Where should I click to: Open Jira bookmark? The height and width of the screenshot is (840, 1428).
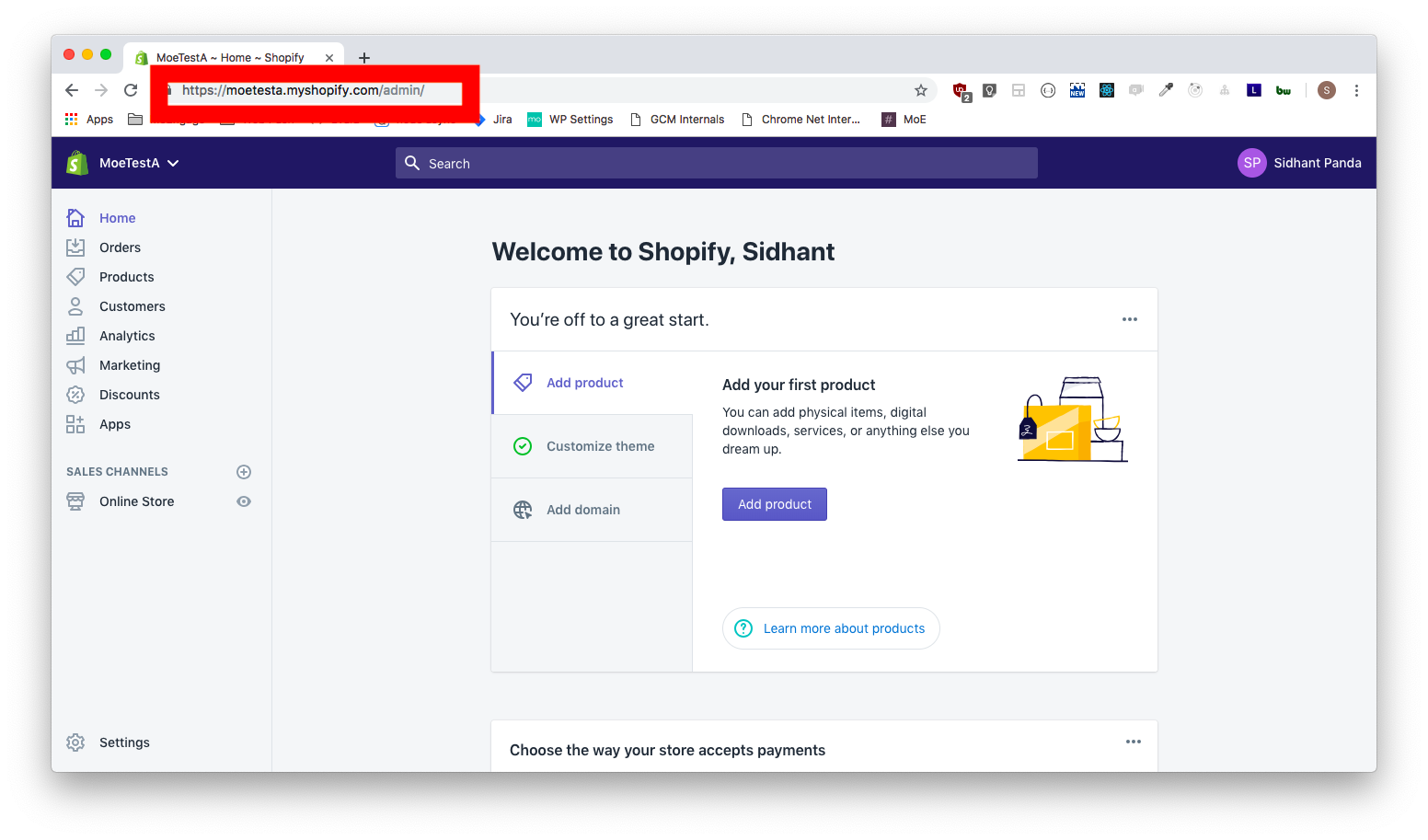[494, 120]
